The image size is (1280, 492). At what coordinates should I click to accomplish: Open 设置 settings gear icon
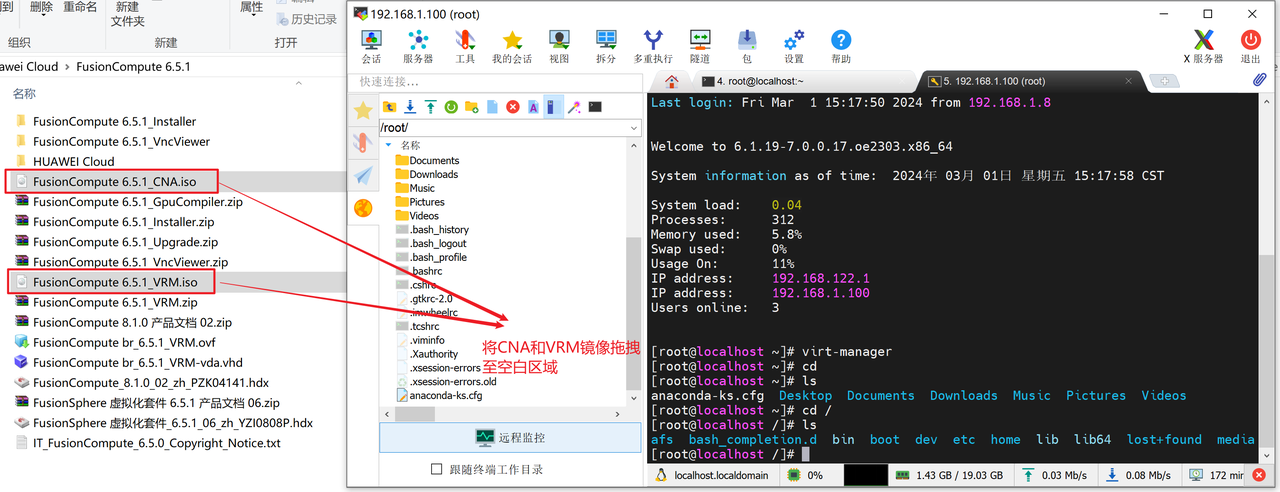794,46
